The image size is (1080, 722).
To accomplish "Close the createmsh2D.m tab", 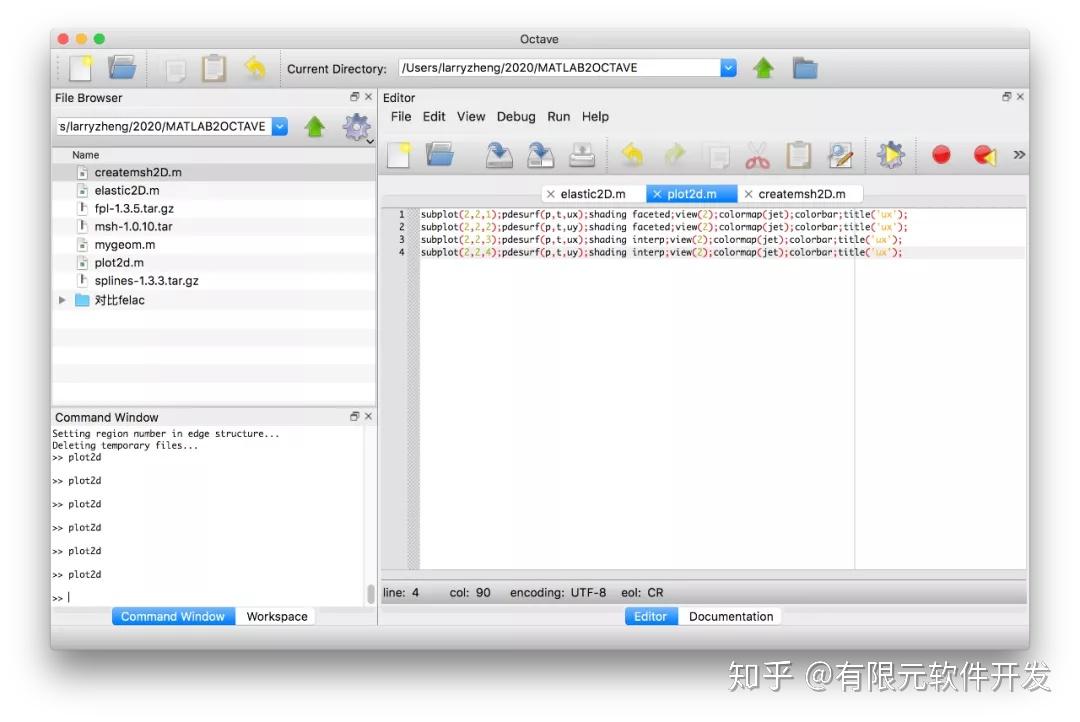I will pyautogui.click(x=749, y=193).
